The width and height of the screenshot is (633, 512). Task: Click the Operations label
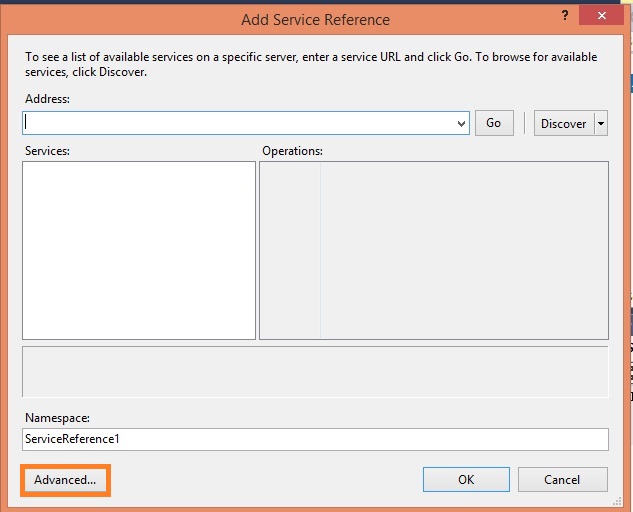[292, 150]
